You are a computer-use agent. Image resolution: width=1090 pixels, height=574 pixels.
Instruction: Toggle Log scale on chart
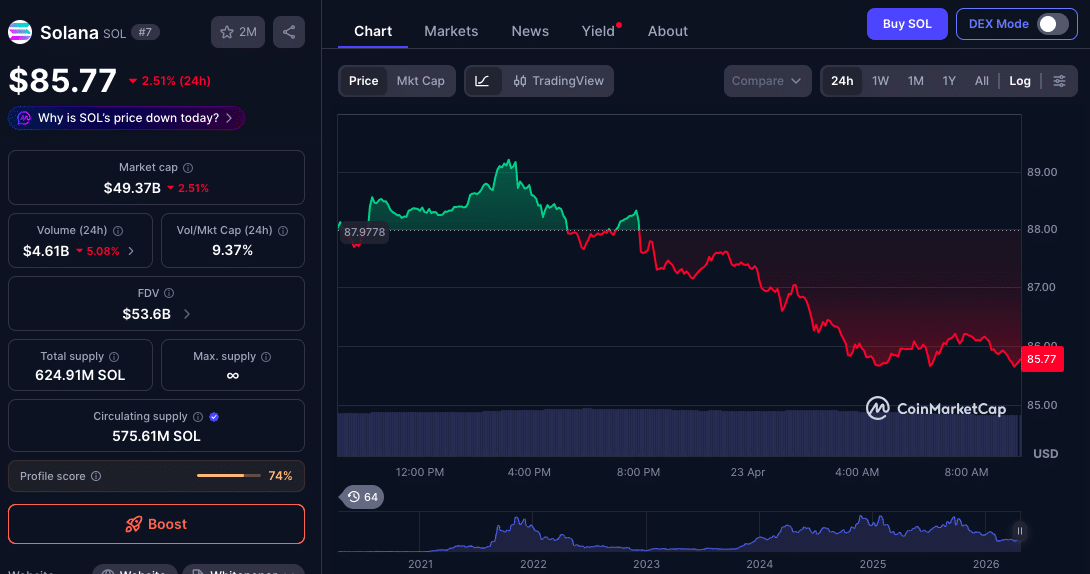1020,81
